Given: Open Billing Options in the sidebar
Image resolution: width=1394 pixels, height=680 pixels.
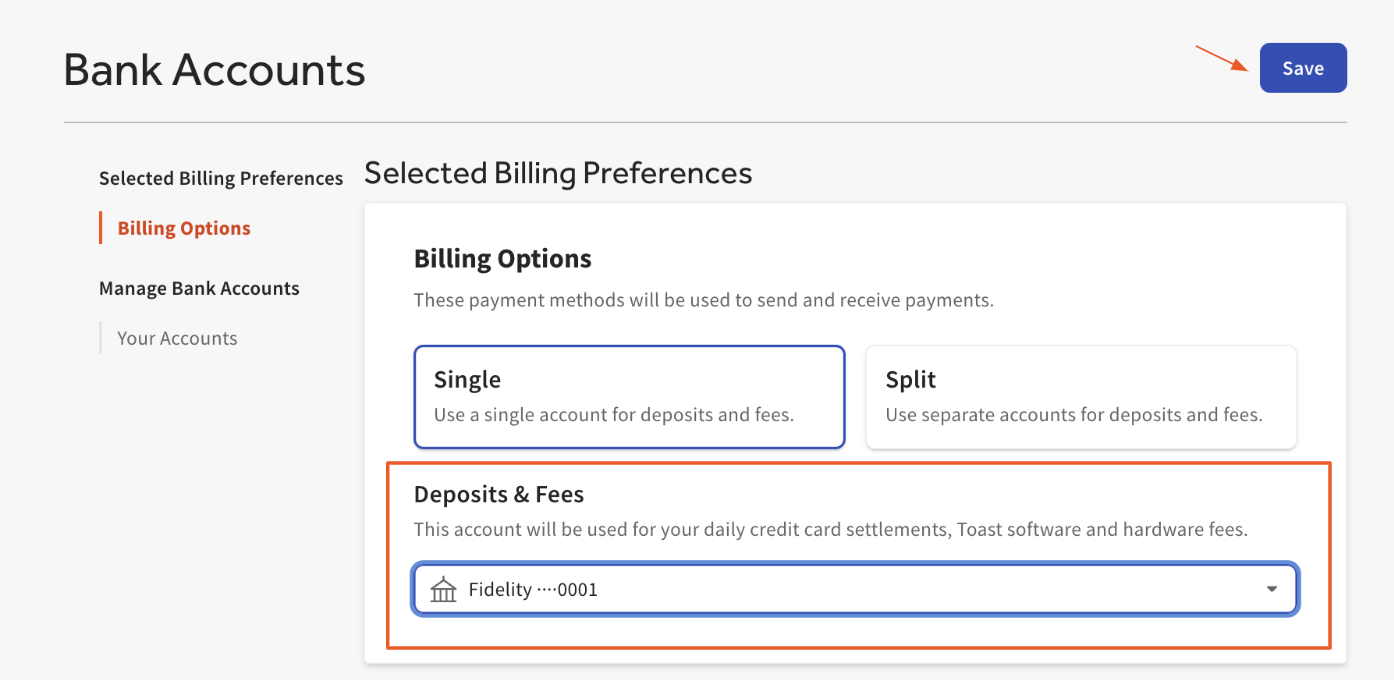Looking at the screenshot, I should coord(182,227).
